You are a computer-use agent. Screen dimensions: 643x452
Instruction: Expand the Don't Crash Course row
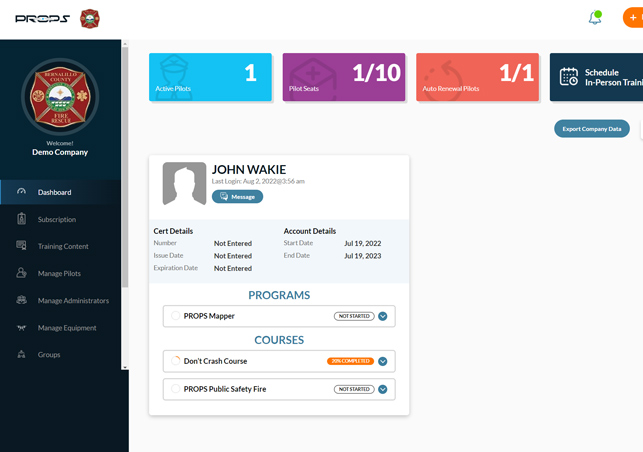382,361
